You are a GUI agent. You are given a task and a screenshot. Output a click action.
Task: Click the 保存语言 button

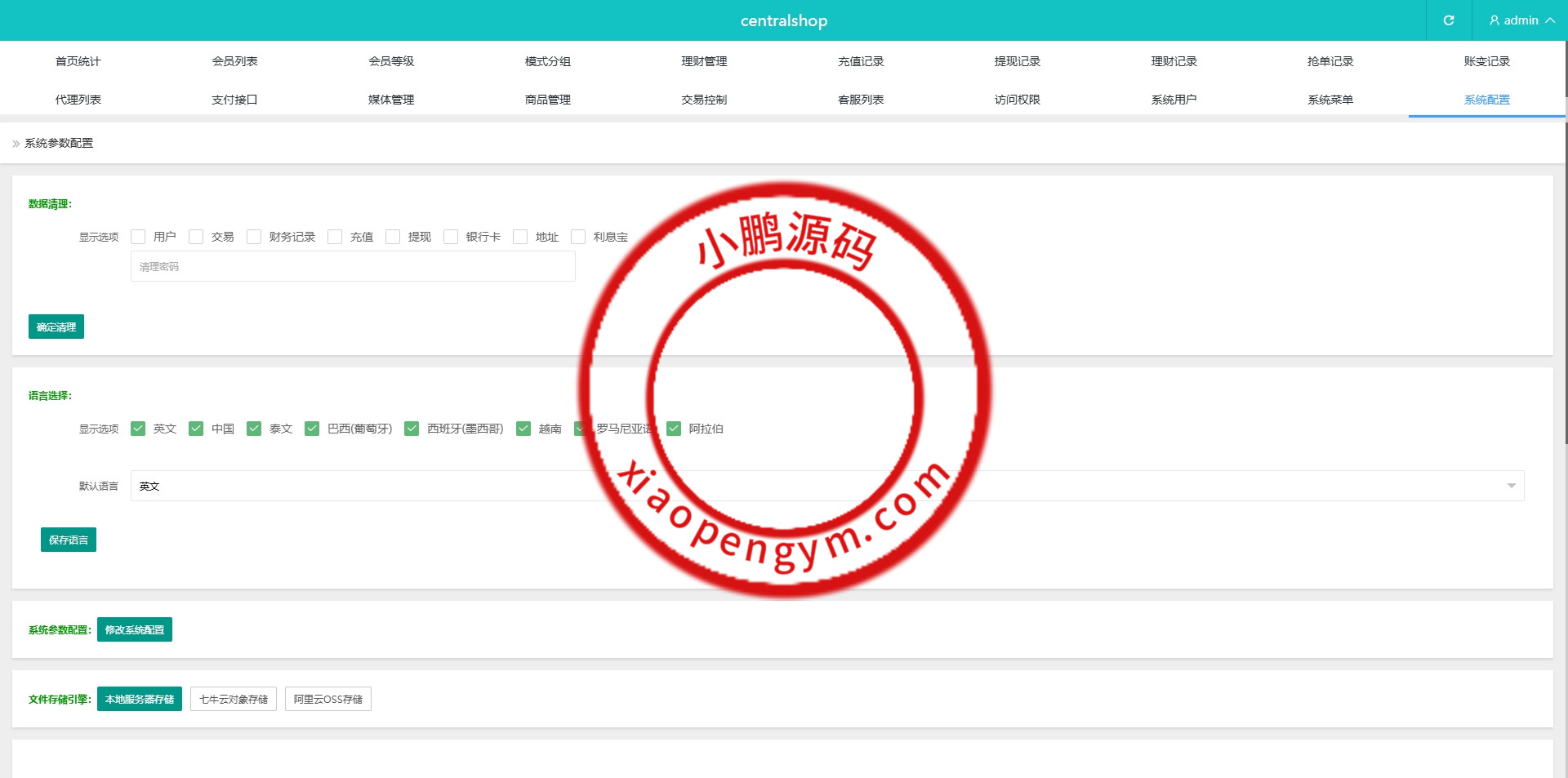tap(69, 540)
